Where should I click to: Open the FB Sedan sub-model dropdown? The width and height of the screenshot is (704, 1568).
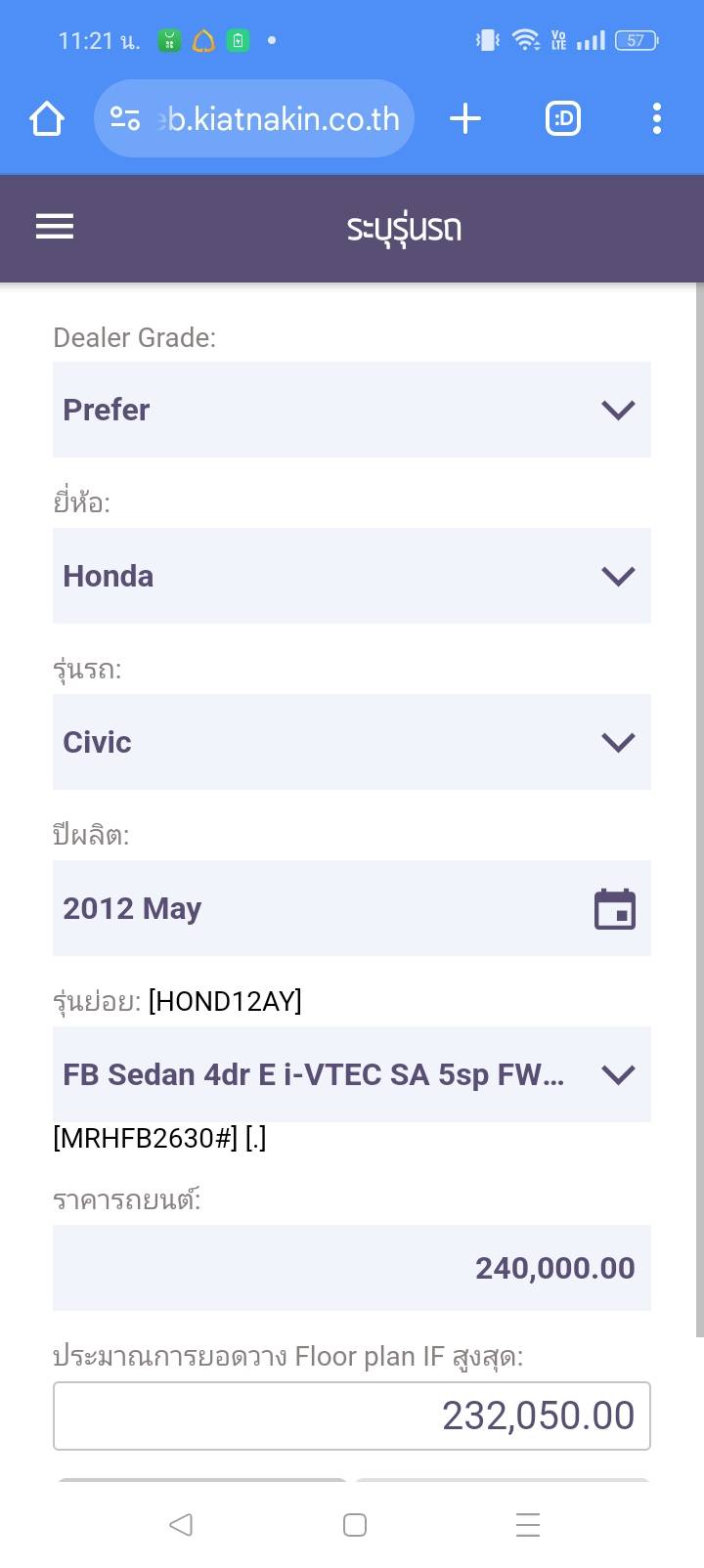pos(351,1074)
